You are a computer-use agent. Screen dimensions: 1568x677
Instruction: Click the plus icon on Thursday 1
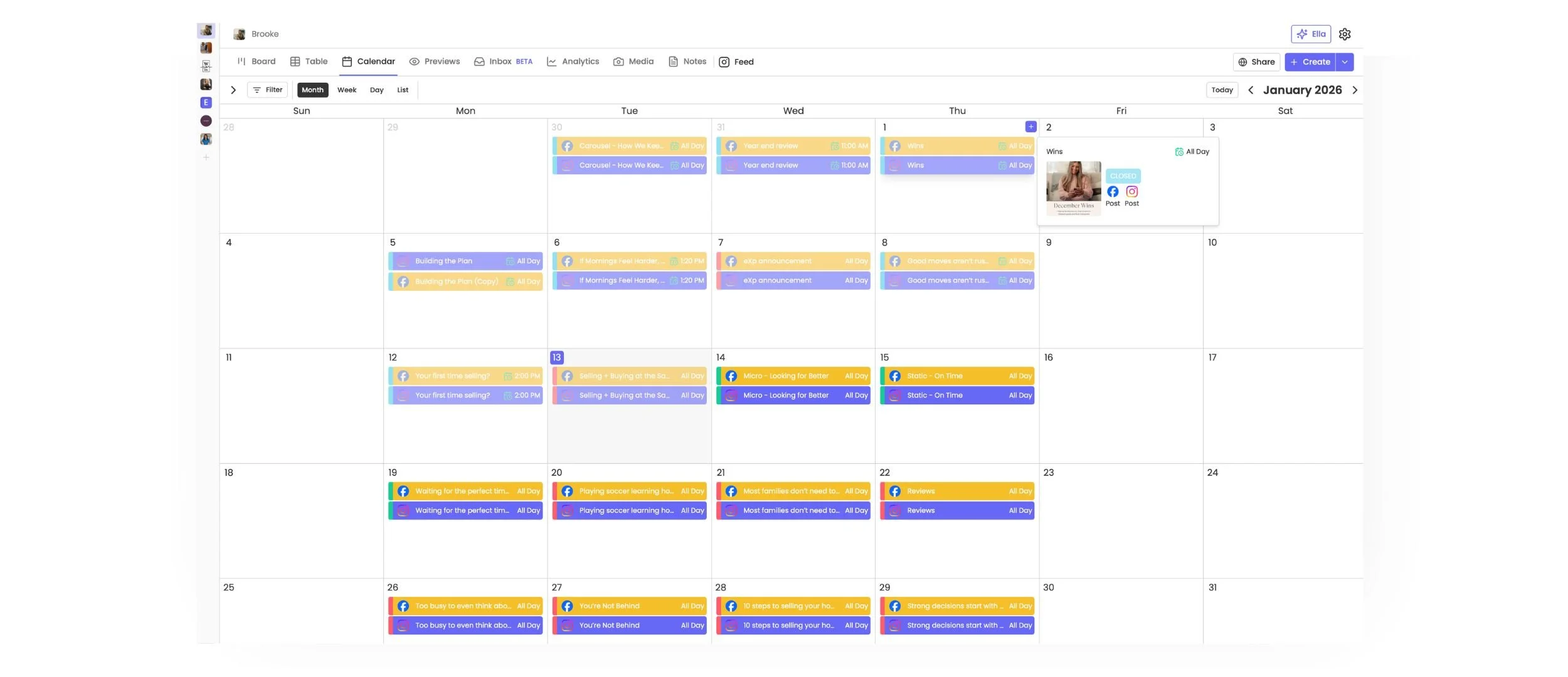tap(1030, 127)
